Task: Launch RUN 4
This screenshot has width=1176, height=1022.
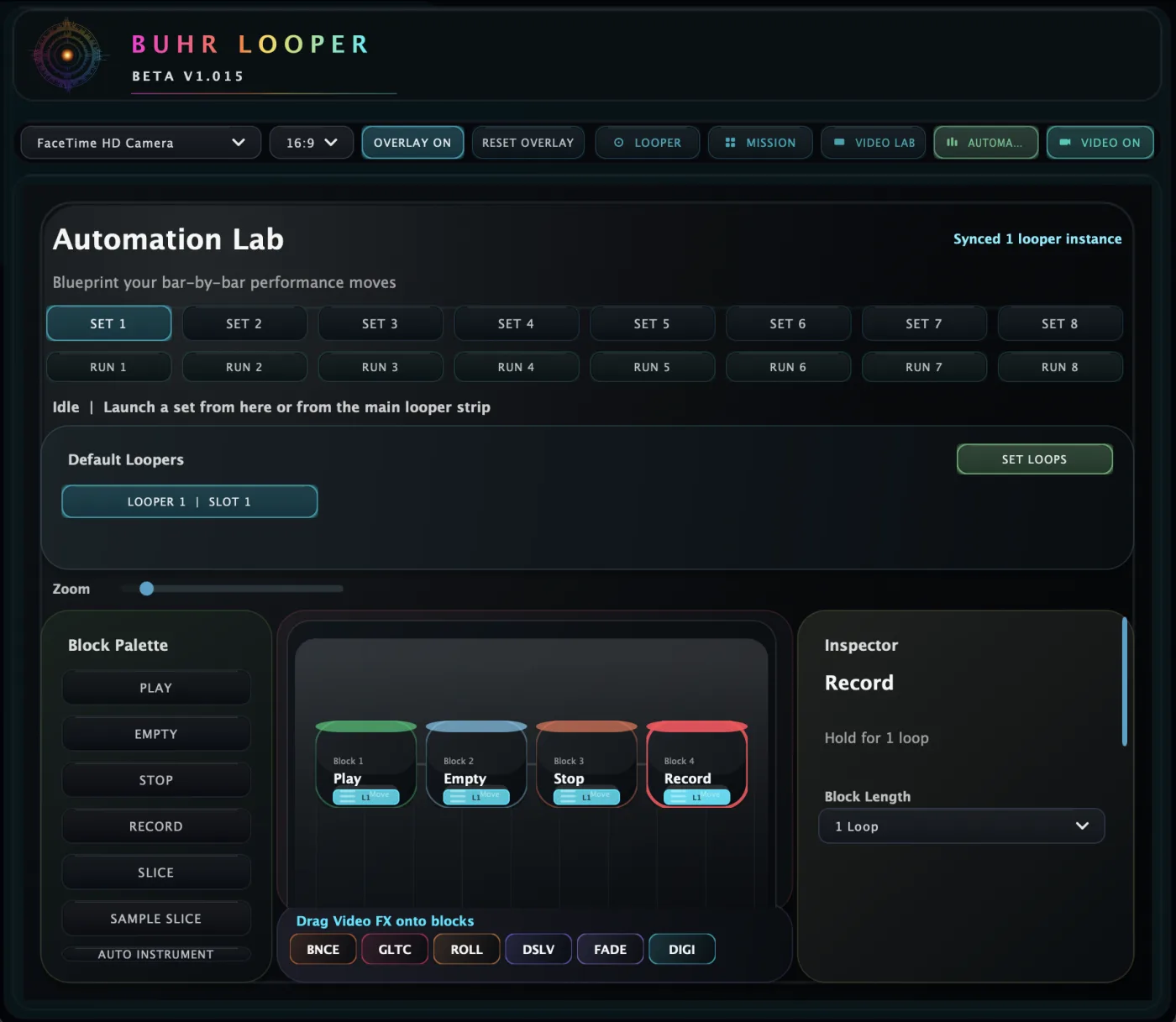Action: (x=516, y=367)
